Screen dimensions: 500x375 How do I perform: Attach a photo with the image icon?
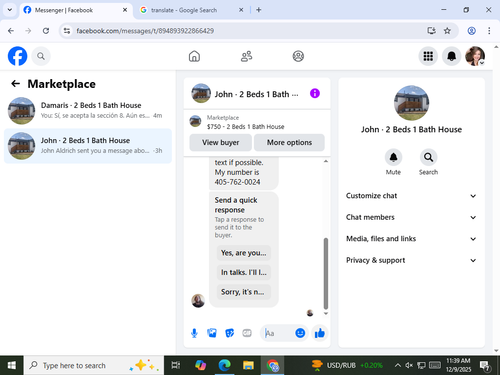tap(212, 333)
